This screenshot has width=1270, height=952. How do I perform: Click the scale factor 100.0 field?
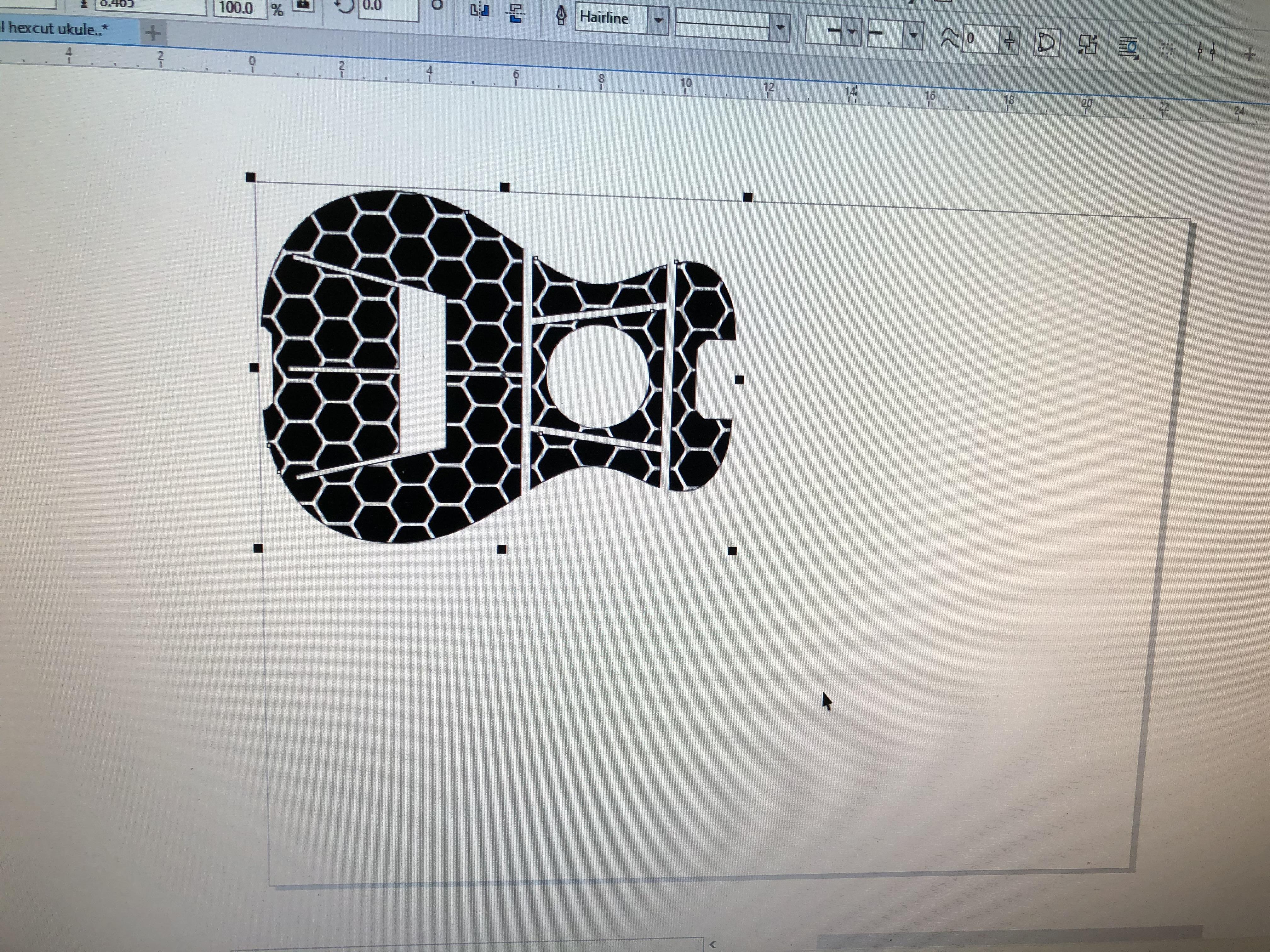(238, 8)
